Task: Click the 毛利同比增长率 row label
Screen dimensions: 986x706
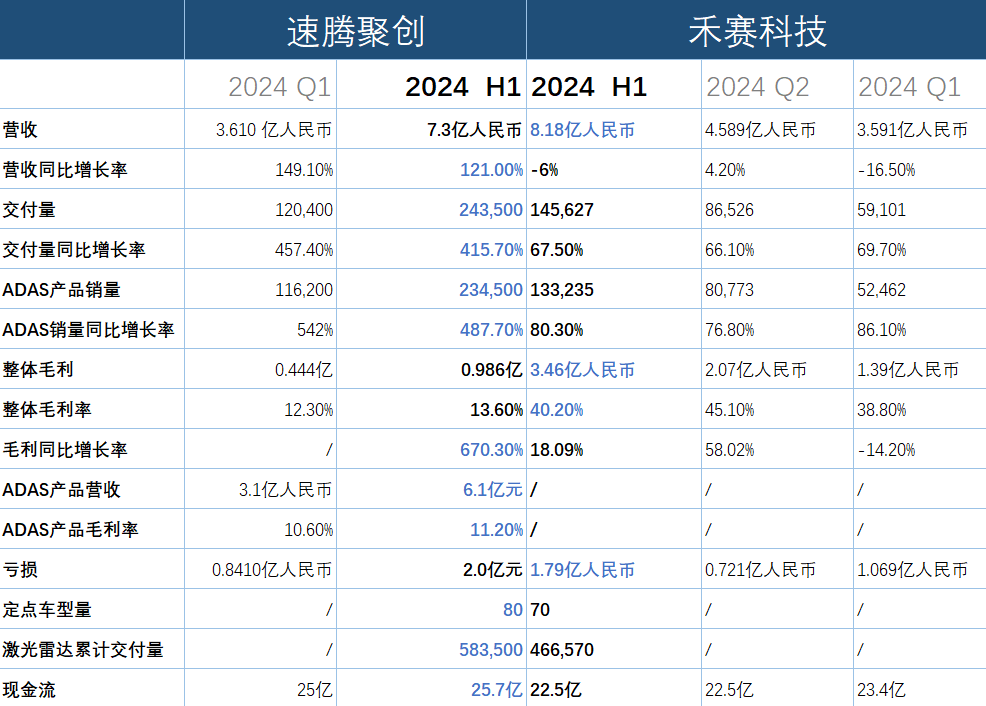Action: pyautogui.click(x=92, y=450)
